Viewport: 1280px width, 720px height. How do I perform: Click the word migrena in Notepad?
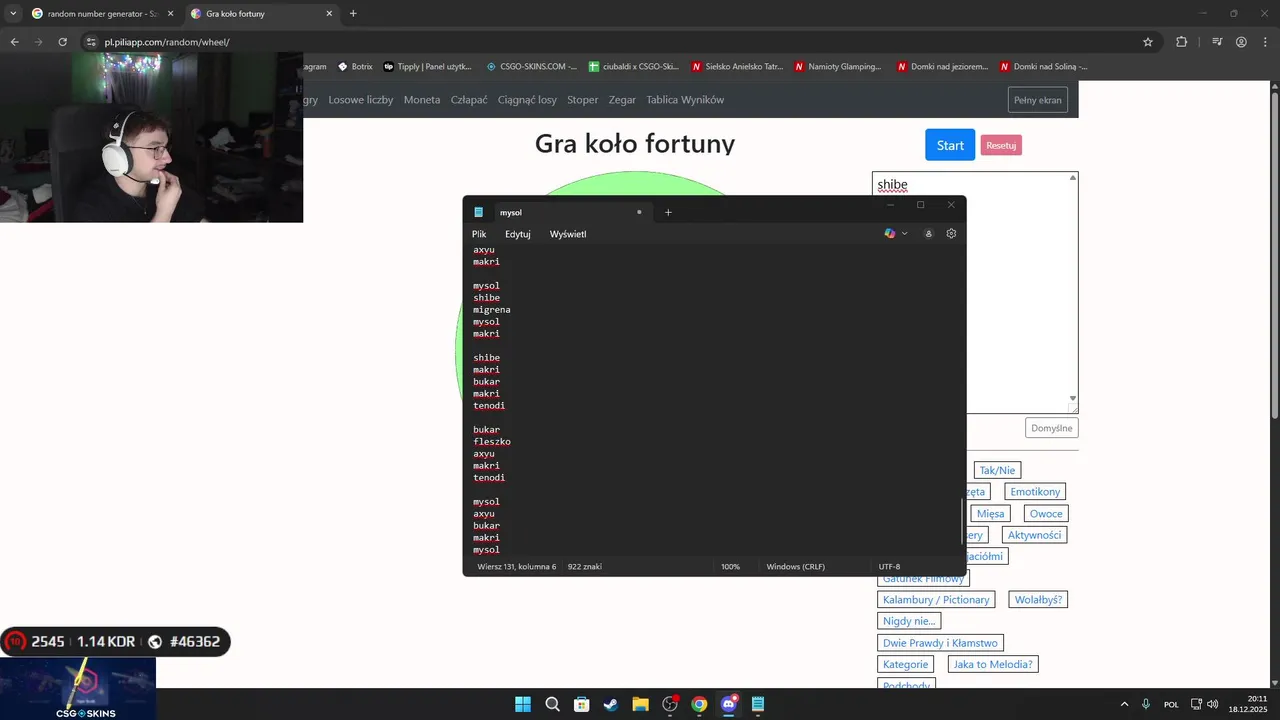point(492,310)
